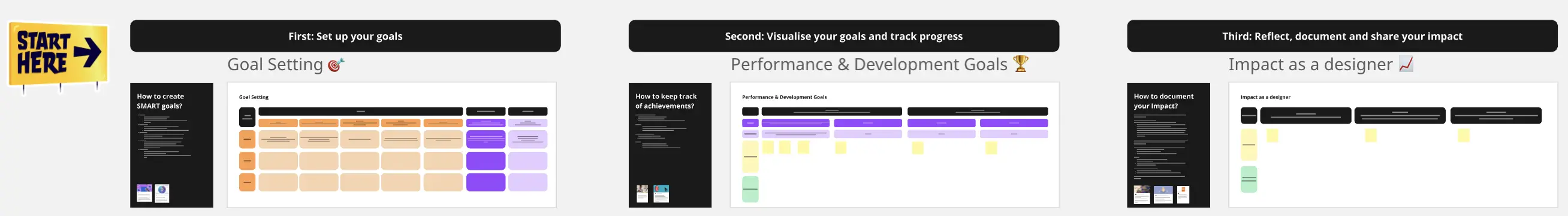
Task: Select the last dark purple cell in Goal Setting
Action: point(486,182)
